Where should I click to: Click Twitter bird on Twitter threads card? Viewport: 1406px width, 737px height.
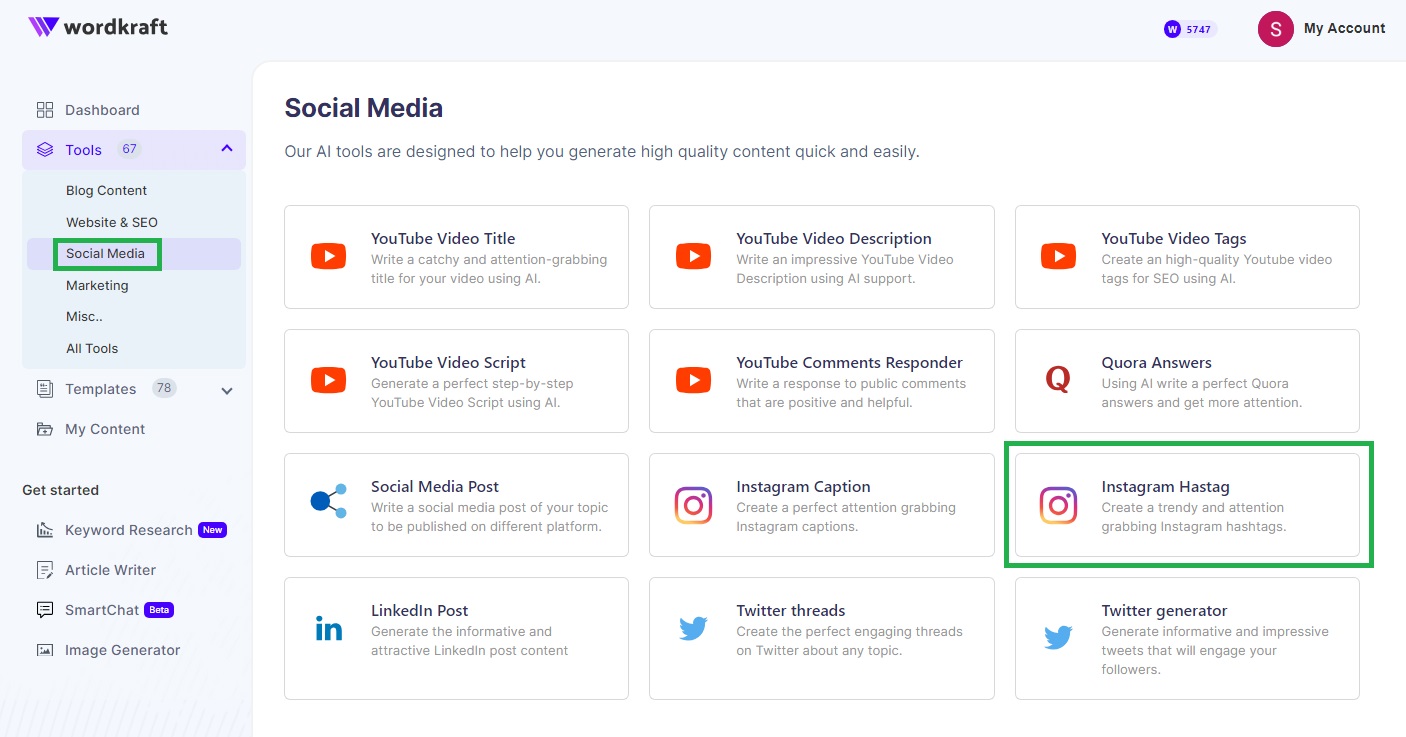point(693,629)
